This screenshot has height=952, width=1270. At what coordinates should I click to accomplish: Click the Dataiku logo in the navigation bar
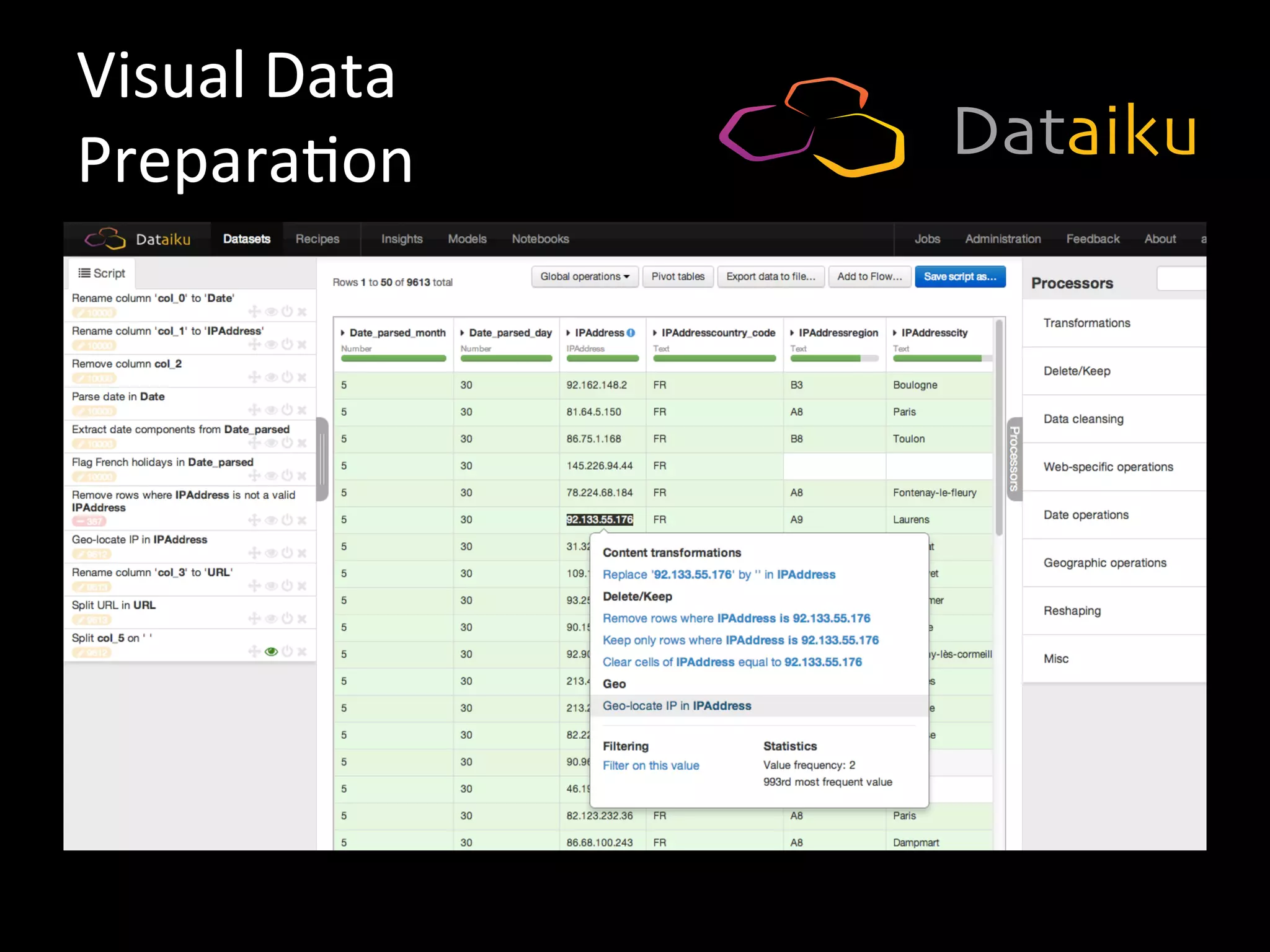[138, 239]
